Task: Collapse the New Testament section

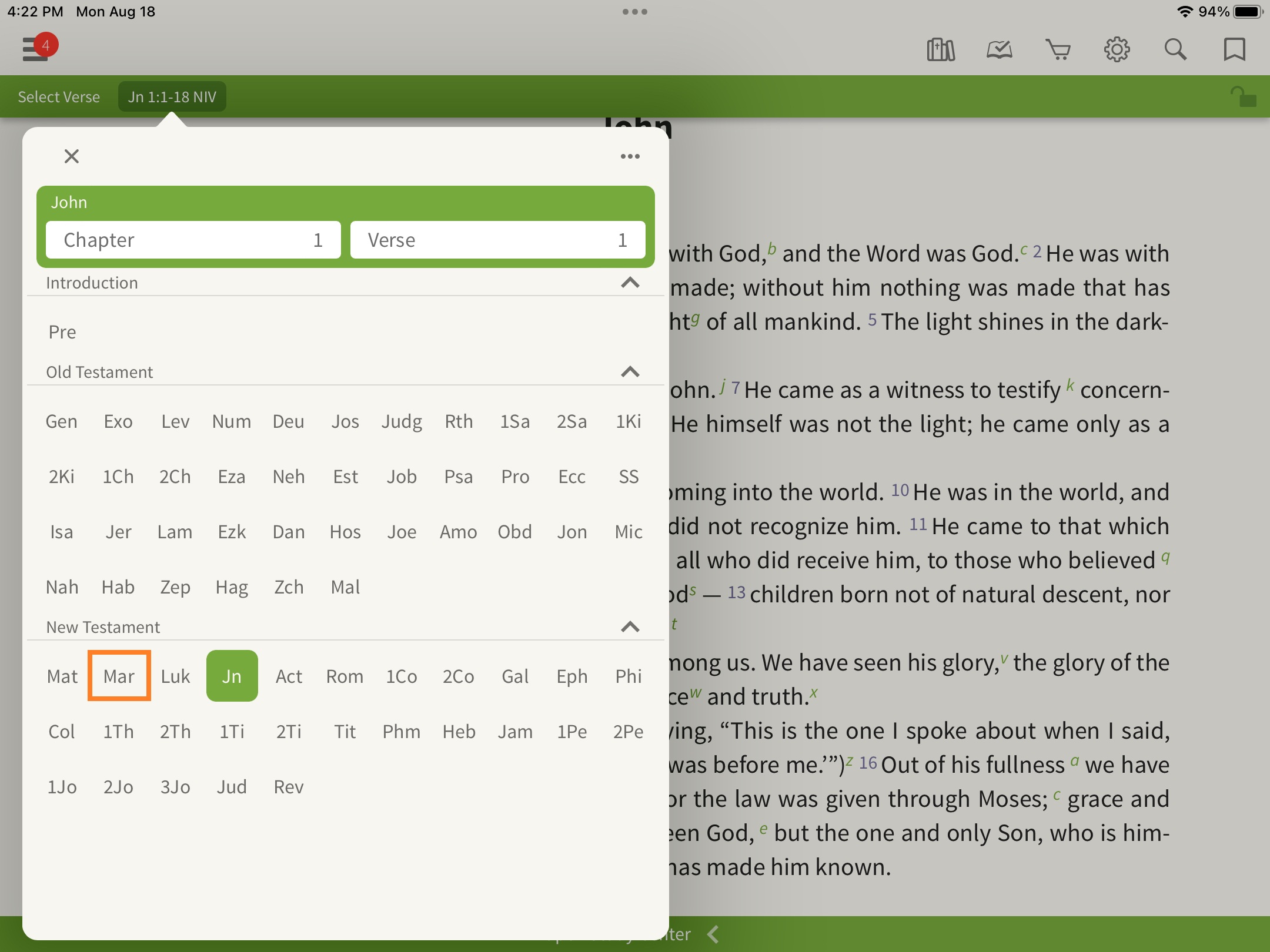Action: point(630,627)
